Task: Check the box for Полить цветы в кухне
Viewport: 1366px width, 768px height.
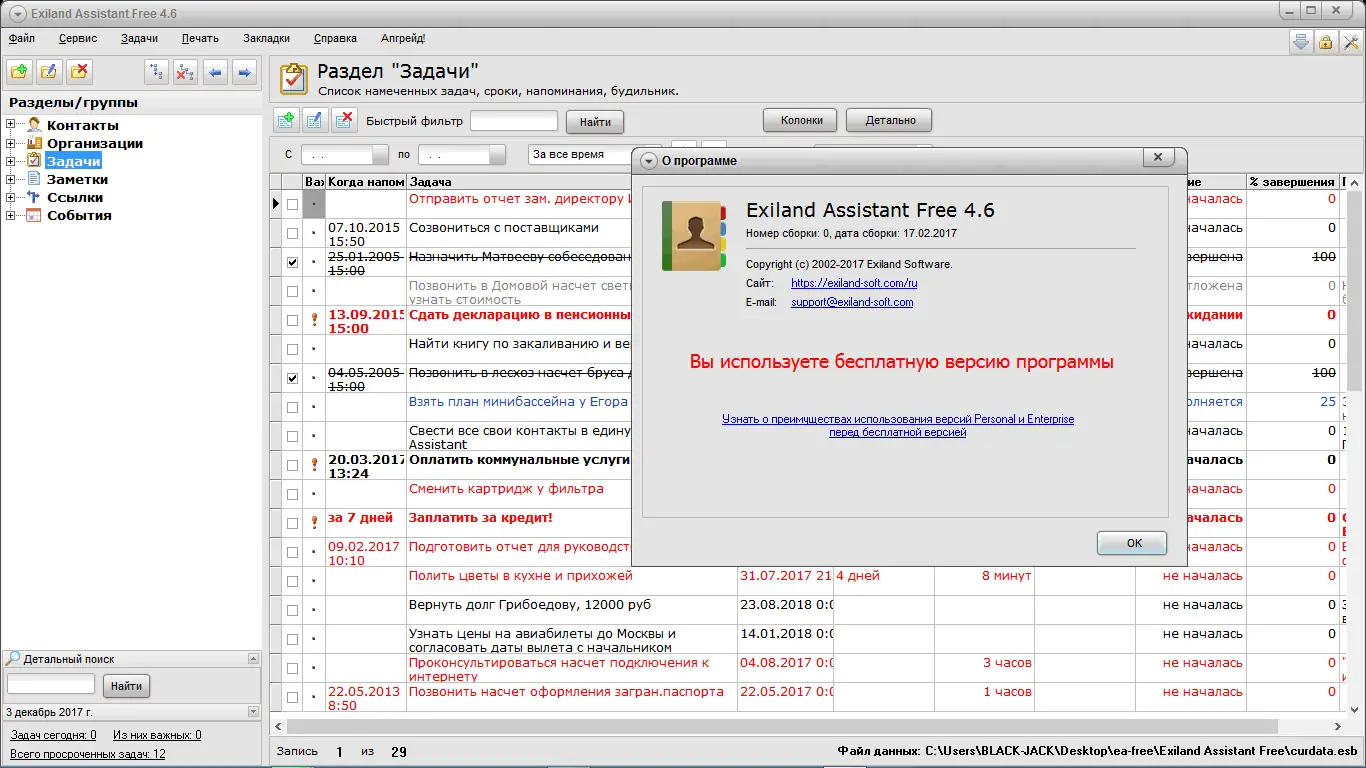Action: [292, 581]
